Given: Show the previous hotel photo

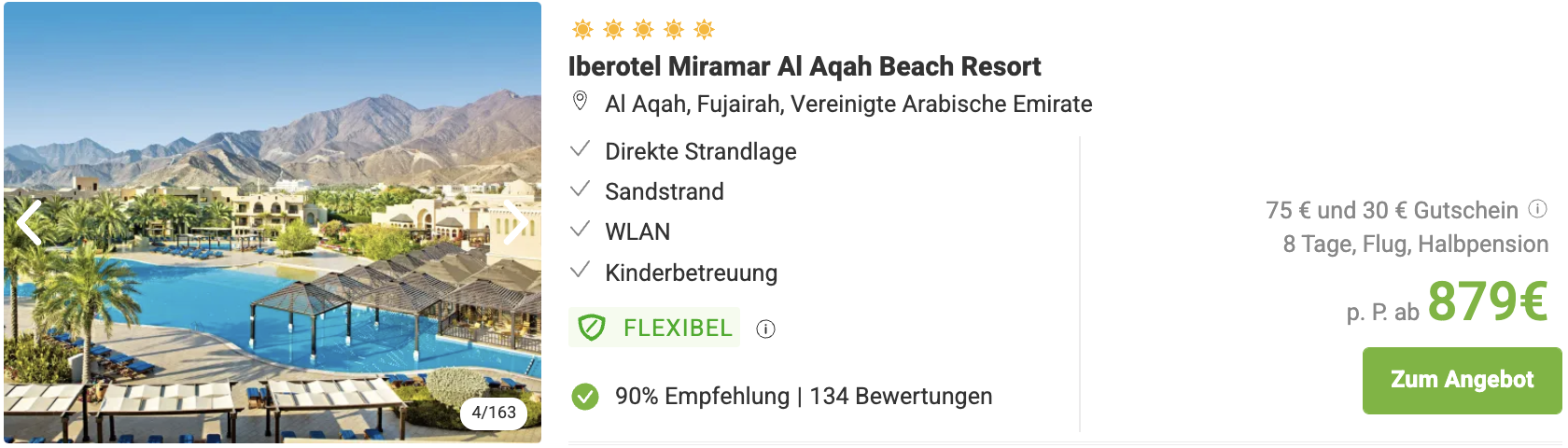Looking at the screenshot, I should click(30, 223).
